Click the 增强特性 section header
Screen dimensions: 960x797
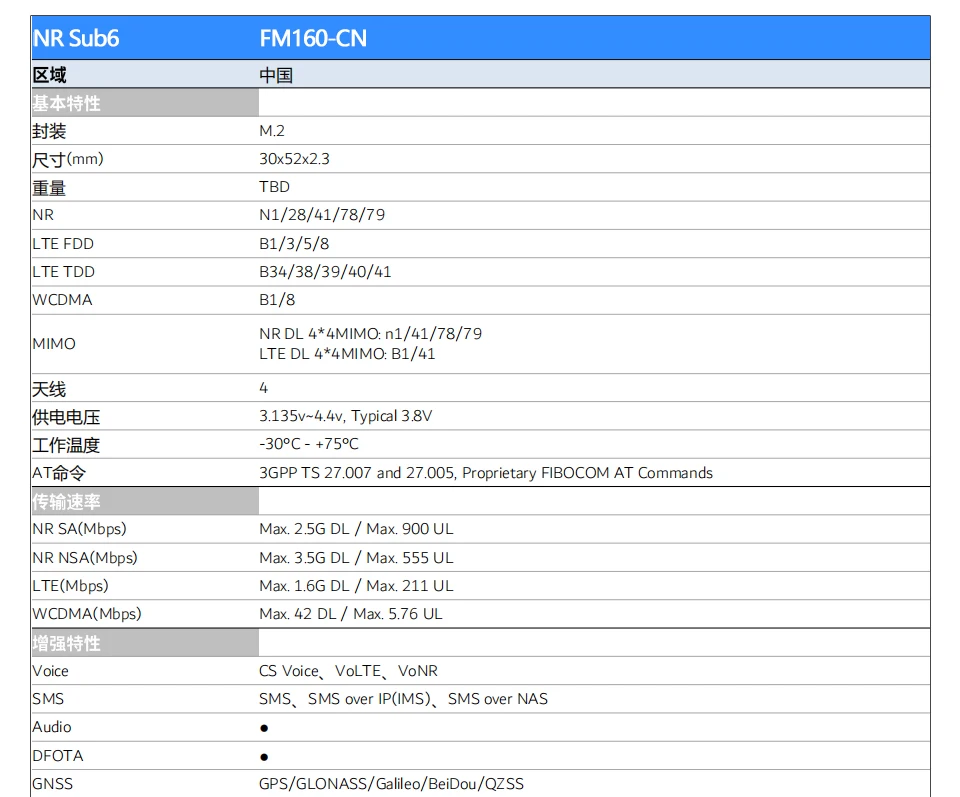[66, 643]
